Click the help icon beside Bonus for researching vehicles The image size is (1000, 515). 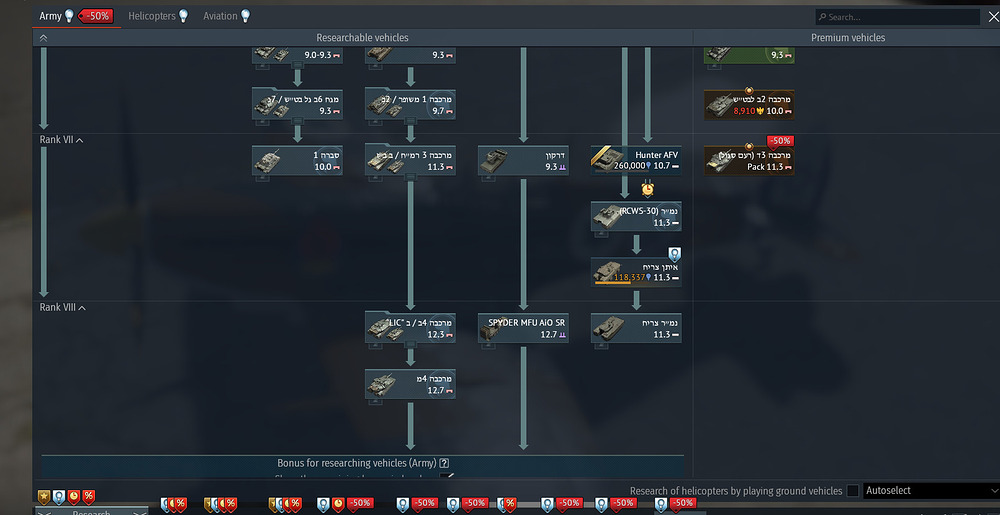click(445, 463)
